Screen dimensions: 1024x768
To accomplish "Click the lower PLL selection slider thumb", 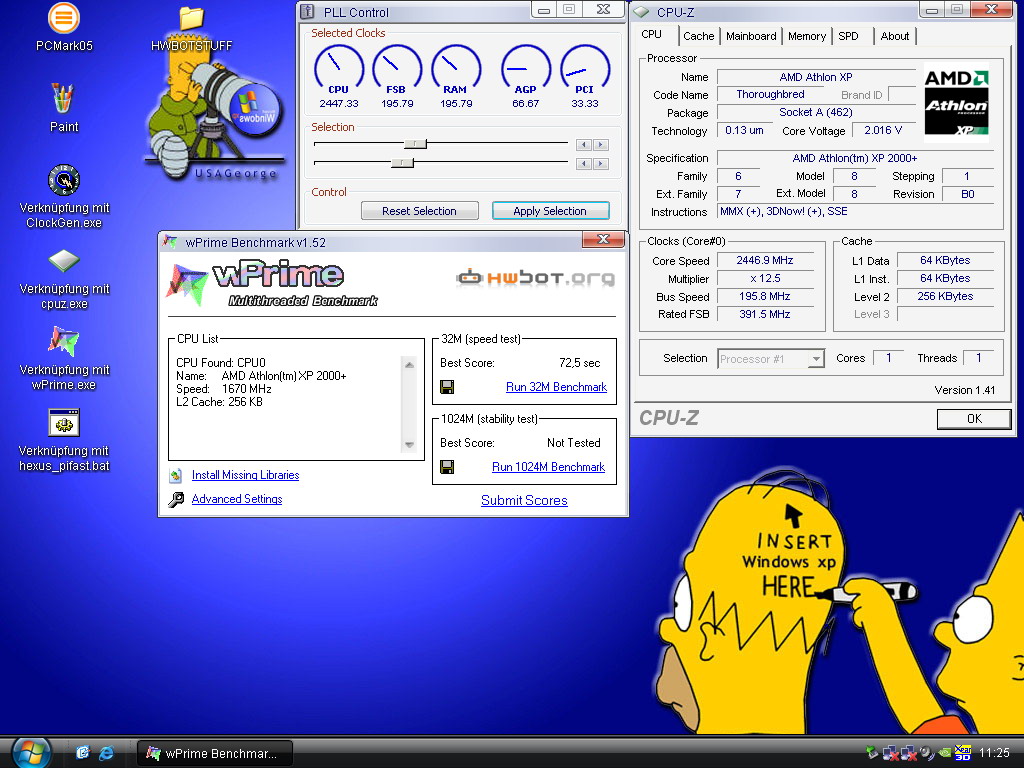I will pyautogui.click(x=402, y=163).
